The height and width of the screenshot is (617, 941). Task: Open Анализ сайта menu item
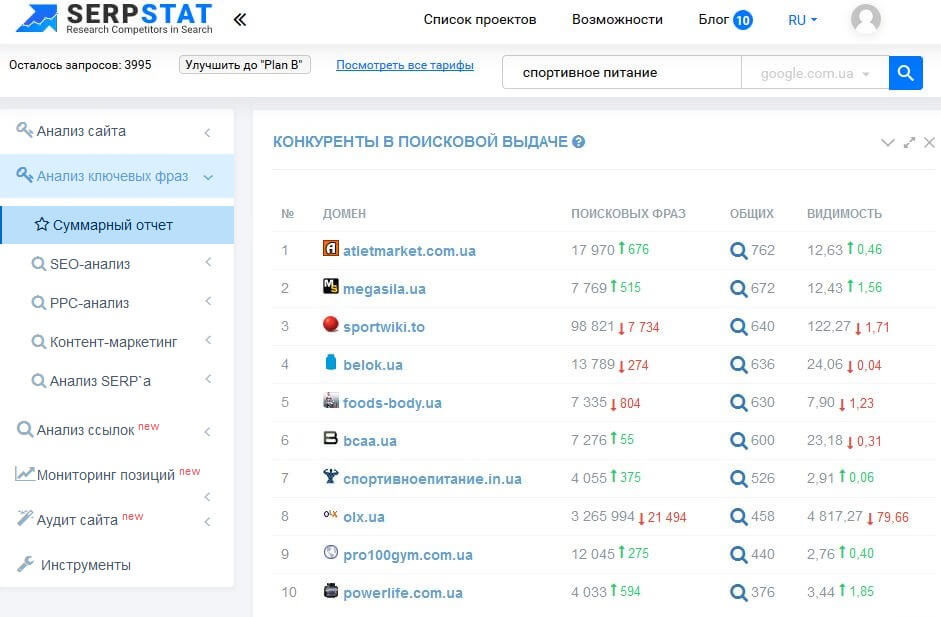(x=80, y=131)
